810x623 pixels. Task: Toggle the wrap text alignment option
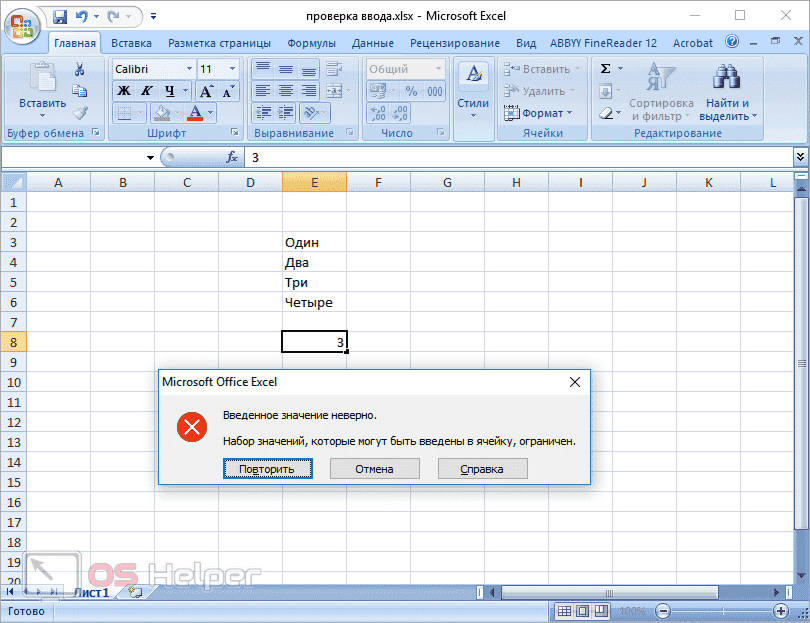[335, 68]
